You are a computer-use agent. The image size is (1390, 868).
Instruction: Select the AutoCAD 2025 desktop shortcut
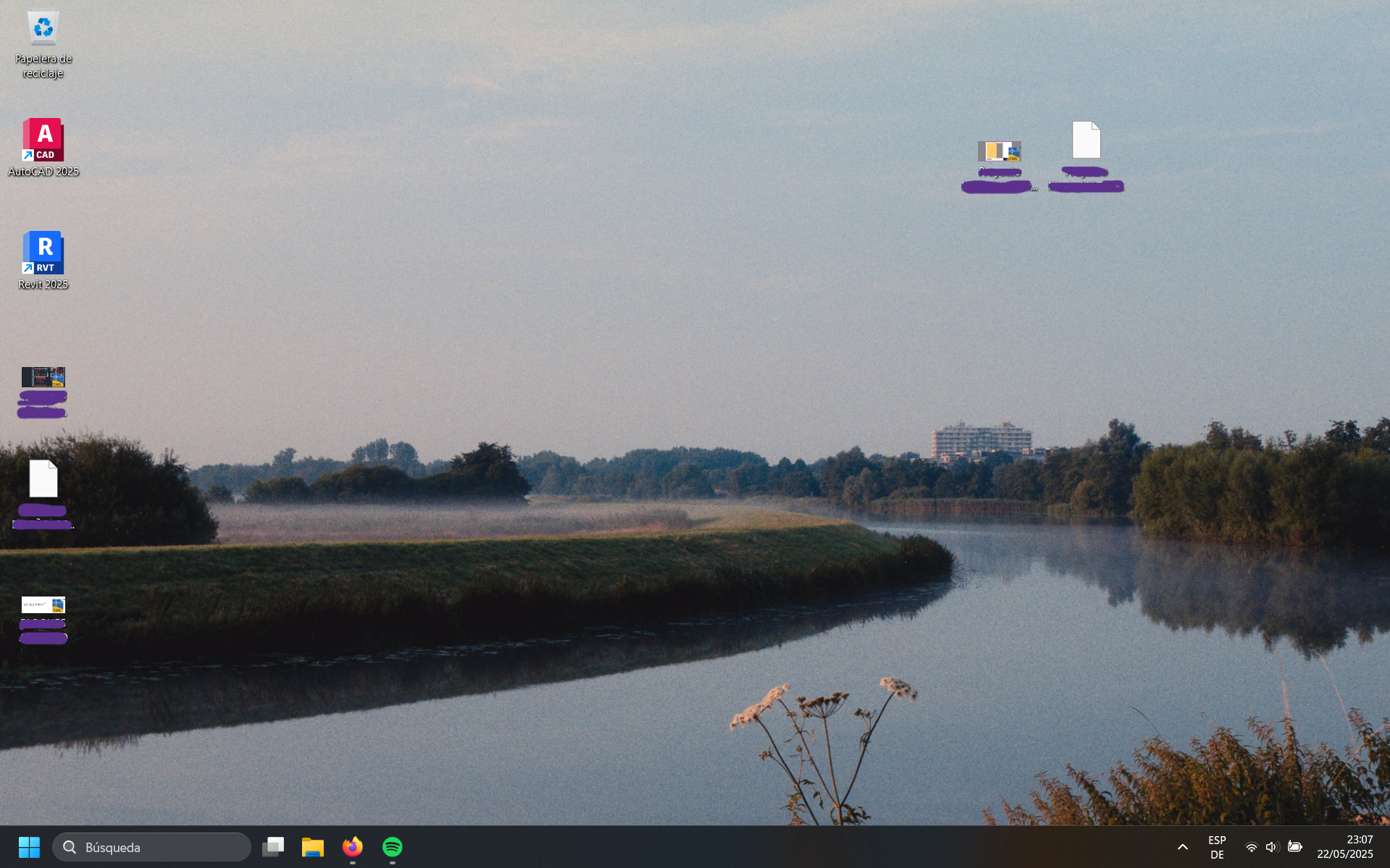pos(43,148)
